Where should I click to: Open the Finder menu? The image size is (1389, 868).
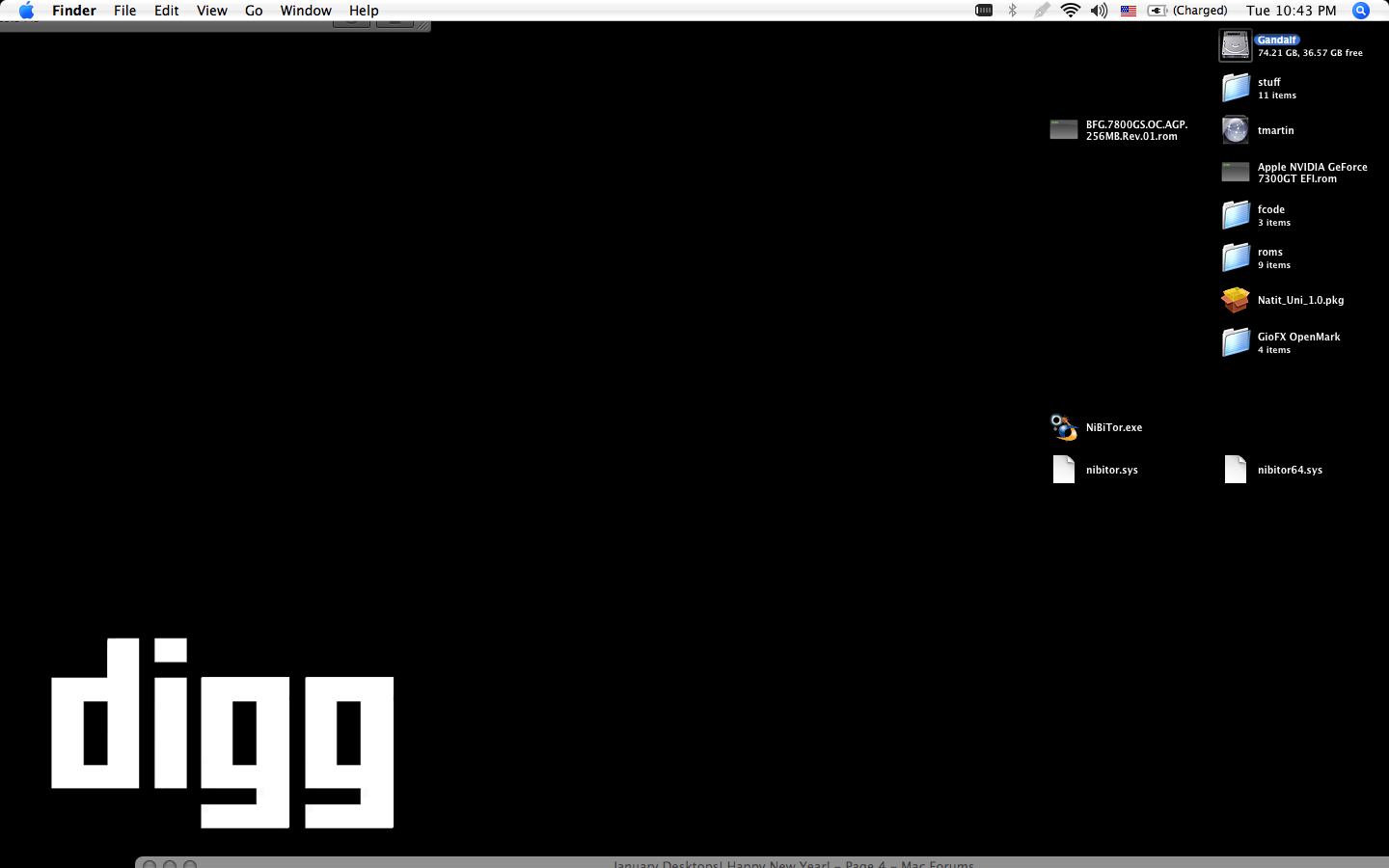(x=74, y=11)
